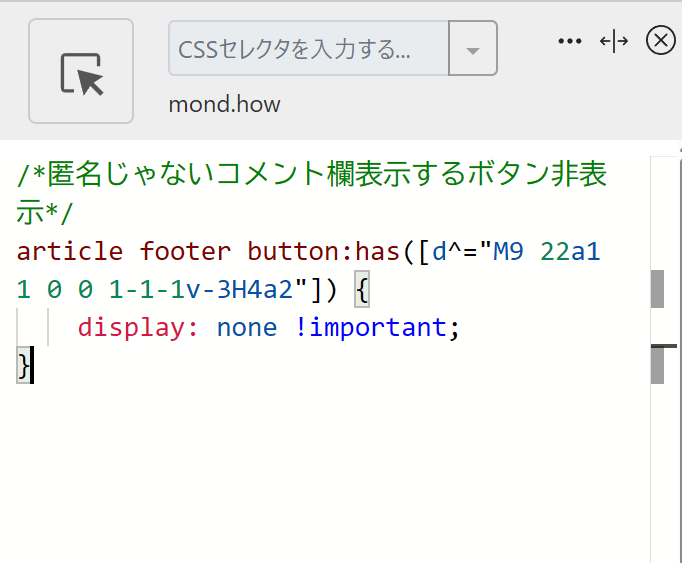Screen dimensions: 682x563
Task: Open the three-dot more options menu
Action: pos(570,41)
